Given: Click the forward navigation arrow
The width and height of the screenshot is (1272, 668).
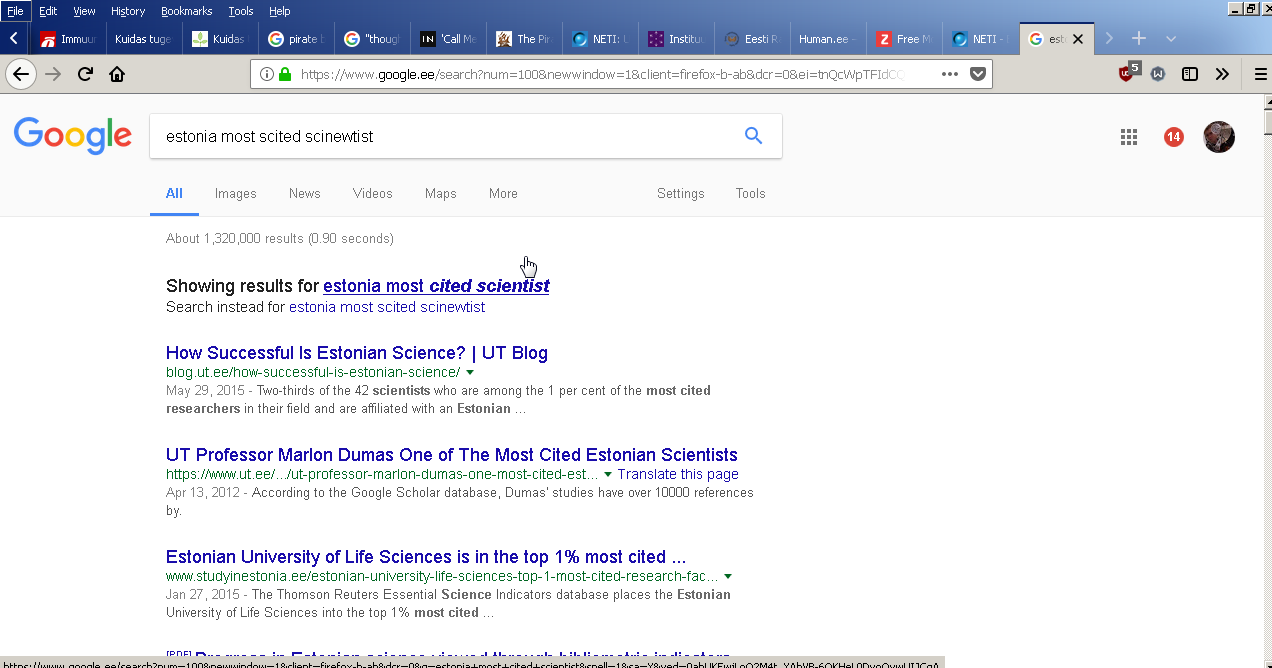Looking at the screenshot, I should point(53,74).
